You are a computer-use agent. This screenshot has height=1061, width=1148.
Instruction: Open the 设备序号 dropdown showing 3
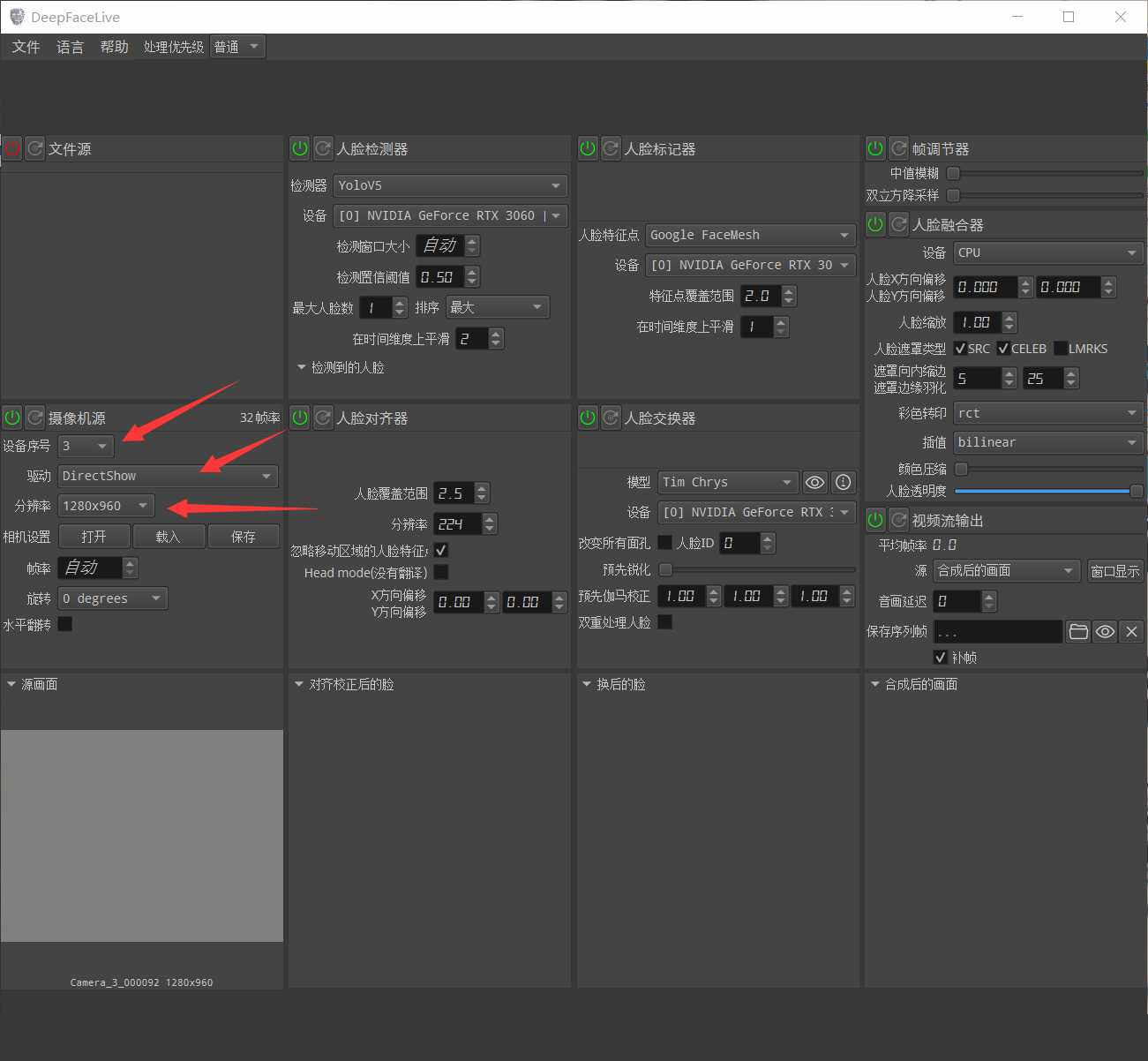coord(86,446)
